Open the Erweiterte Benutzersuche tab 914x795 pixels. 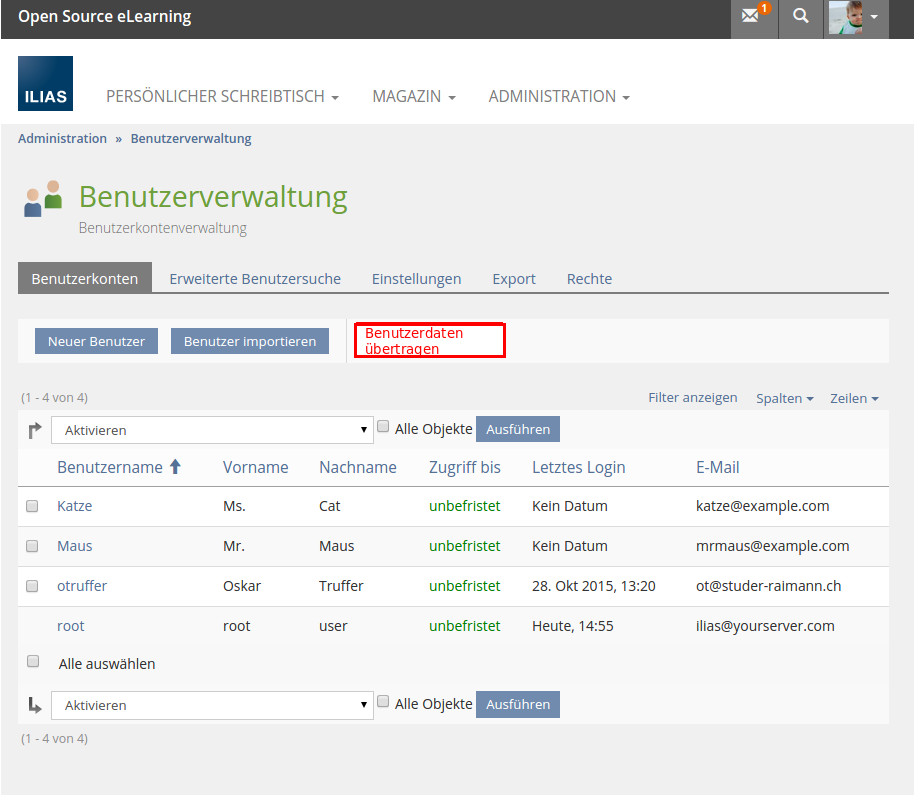pyautogui.click(x=255, y=279)
